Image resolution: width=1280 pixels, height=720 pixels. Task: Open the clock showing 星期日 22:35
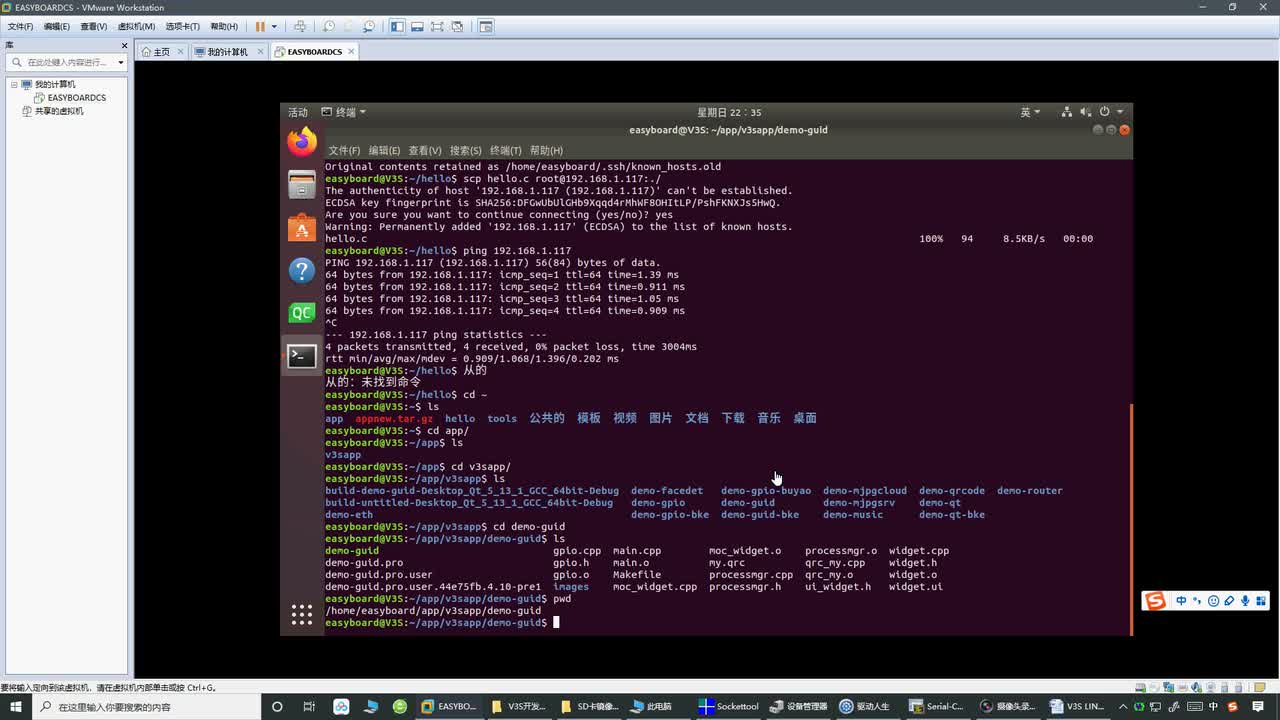pyautogui.click(x=729, y=112)
